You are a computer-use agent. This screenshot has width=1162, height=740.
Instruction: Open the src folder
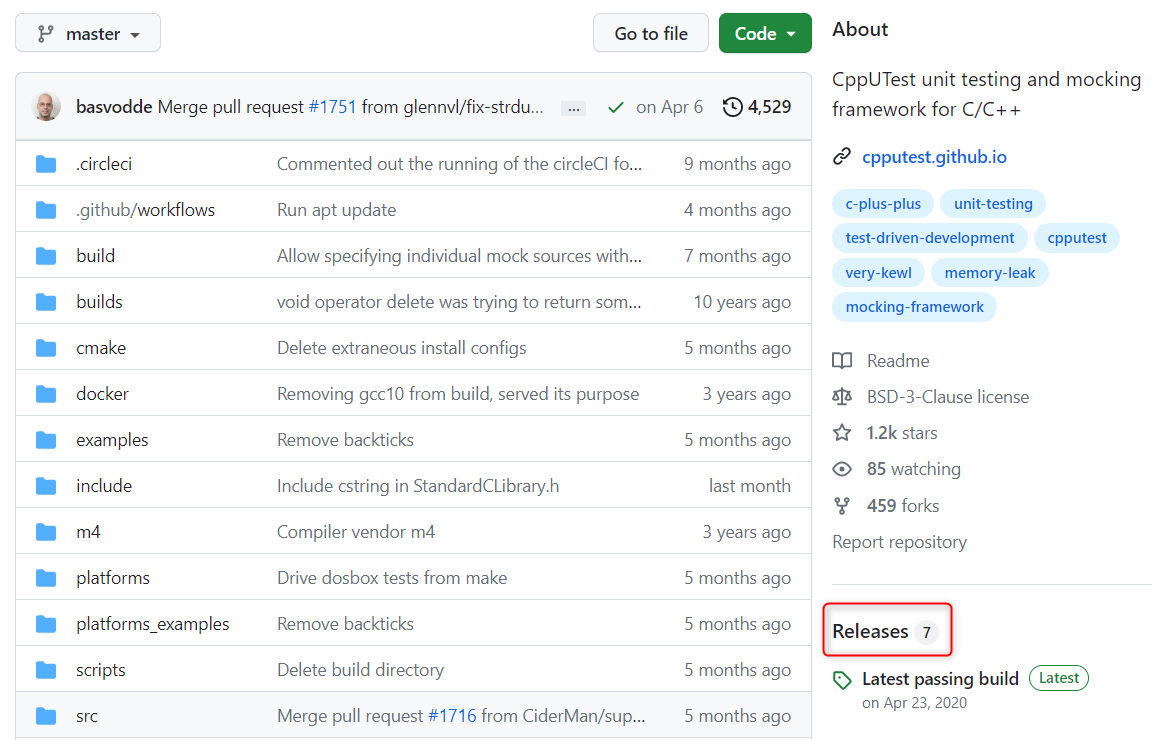(87, 716)
